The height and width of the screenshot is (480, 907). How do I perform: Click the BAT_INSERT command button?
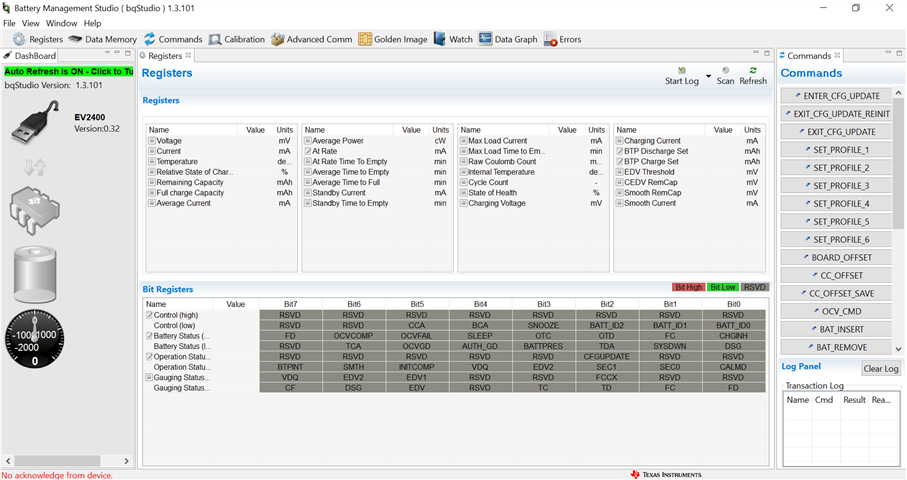click(835, 329)
